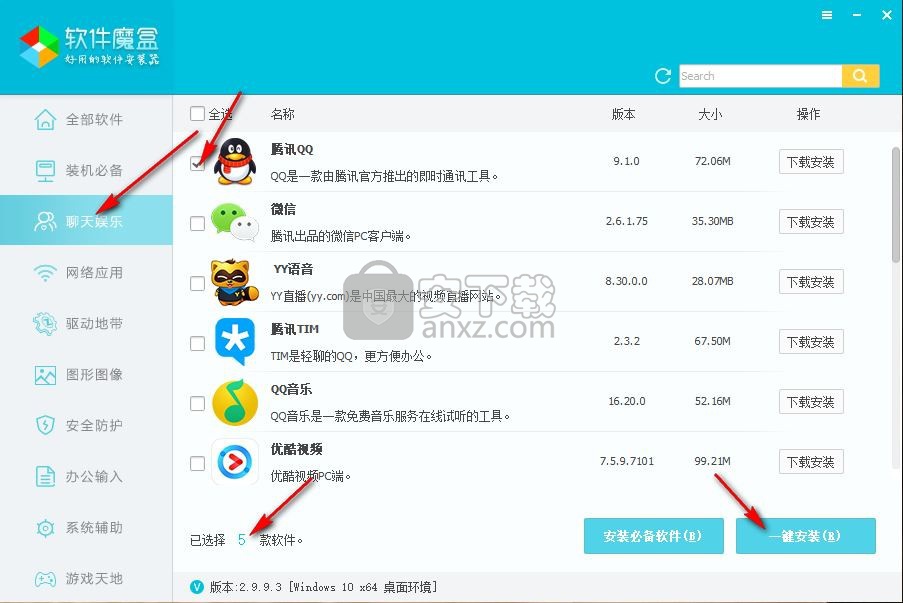Click 下载安装 for 微信
The height and width of the screenshot is (603, 903).
[811, 222]
